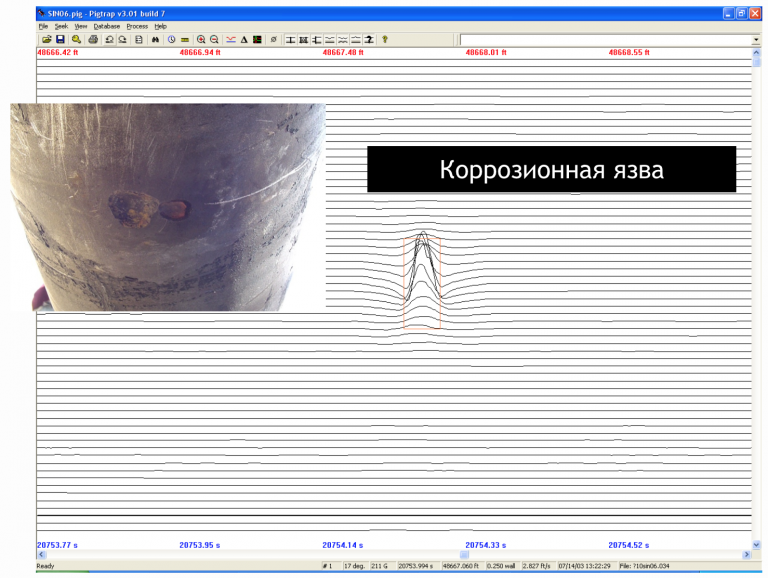The image size is (768, 578).
Task: Click the vertical scrollbar down arrow
Action: click(756, 544)
